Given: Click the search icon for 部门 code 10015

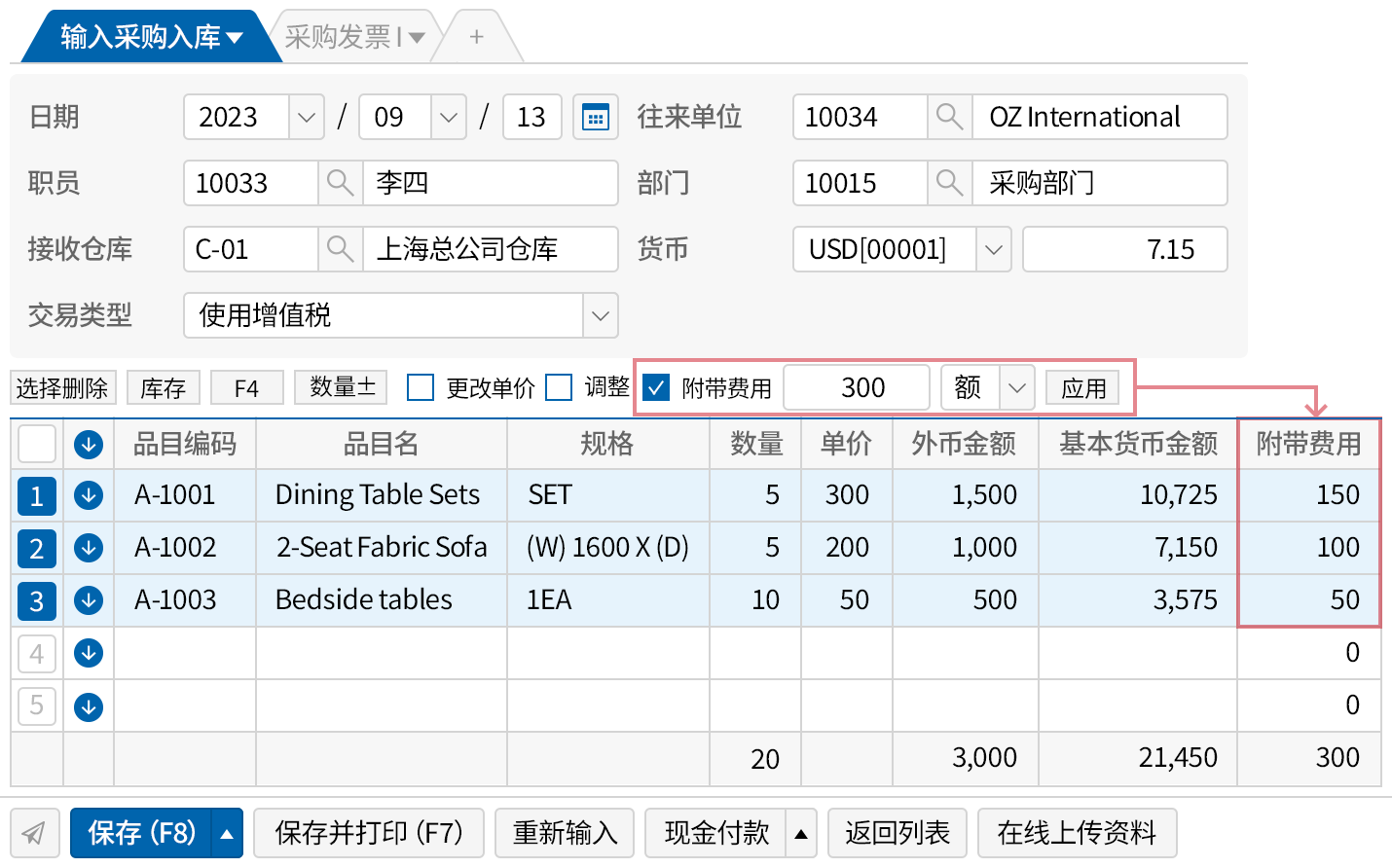Looking at the screenshot, I should coord(949,184).
